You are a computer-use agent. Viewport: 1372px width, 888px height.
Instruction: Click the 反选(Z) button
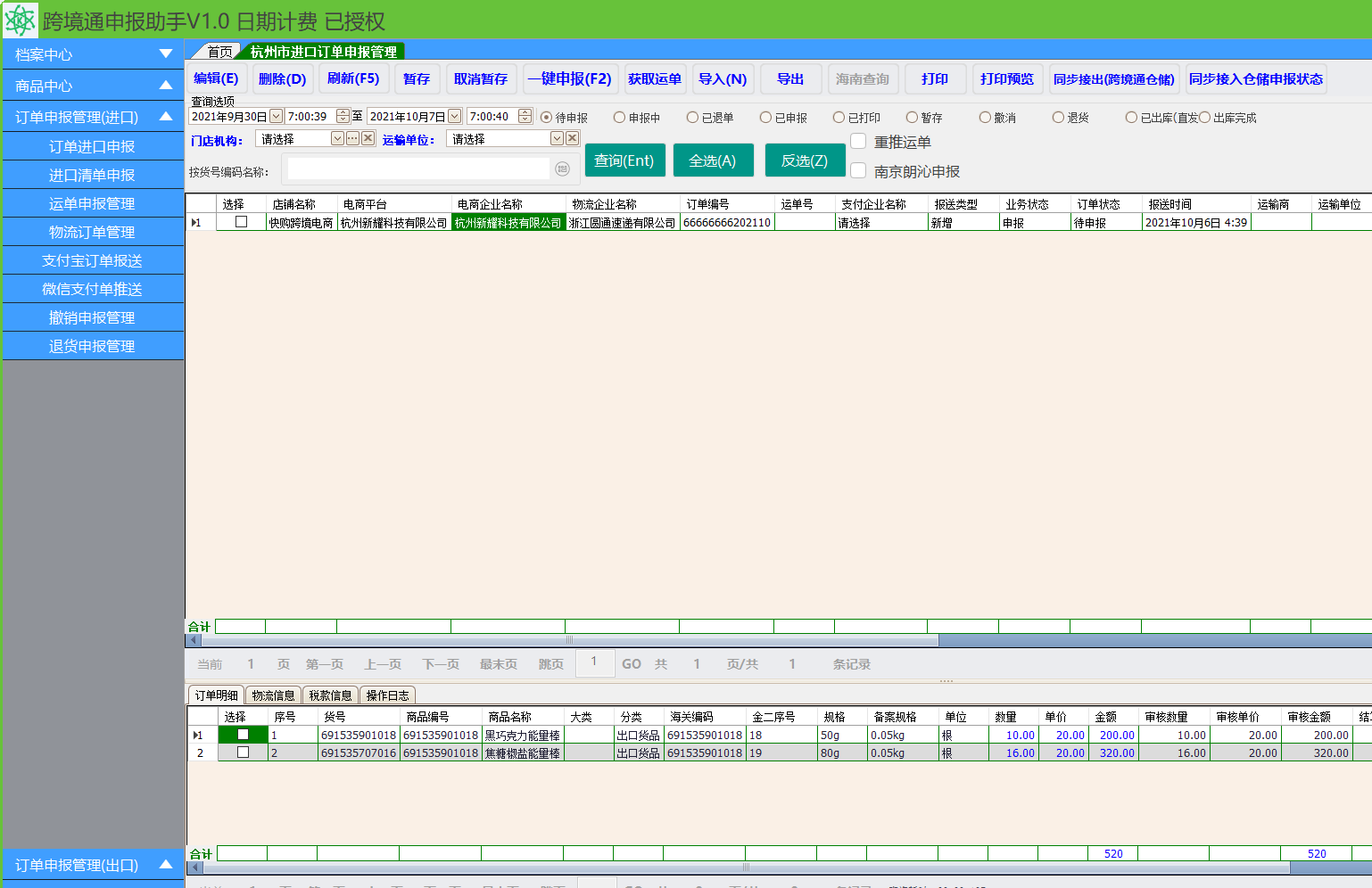[805, 160]
